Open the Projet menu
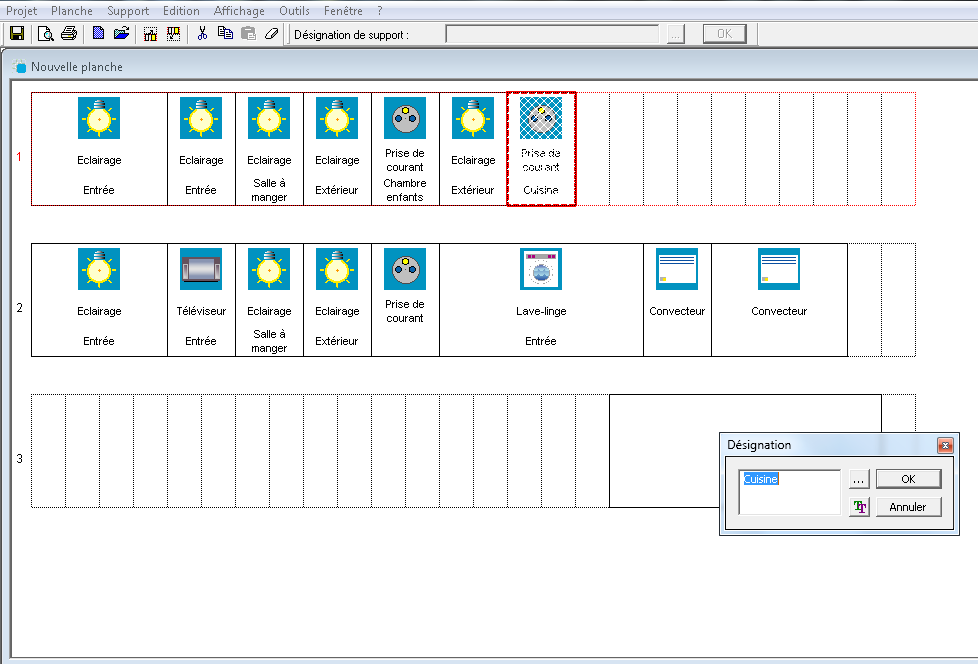The image size is (978, 664). (21, 11)
